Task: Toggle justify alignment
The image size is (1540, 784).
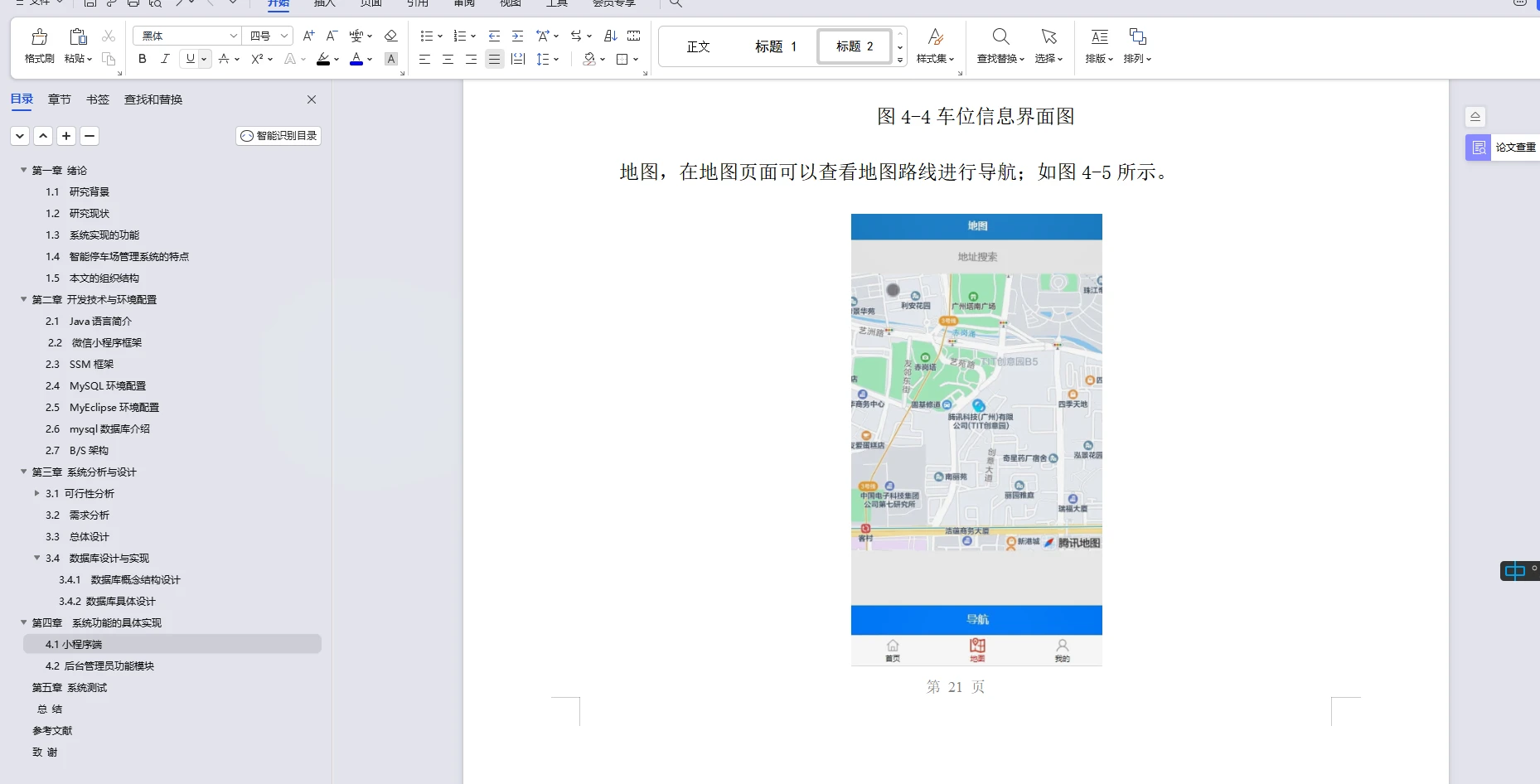Action: pyautogui.click(x=495, y=59)
